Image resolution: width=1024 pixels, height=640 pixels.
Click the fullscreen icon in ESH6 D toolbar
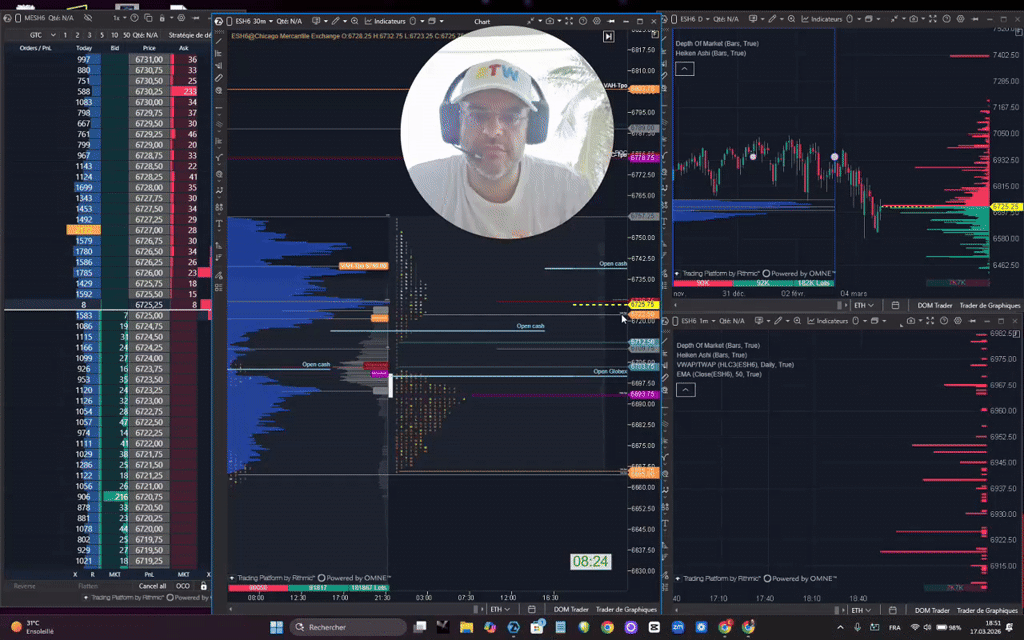tap(933, 19)
